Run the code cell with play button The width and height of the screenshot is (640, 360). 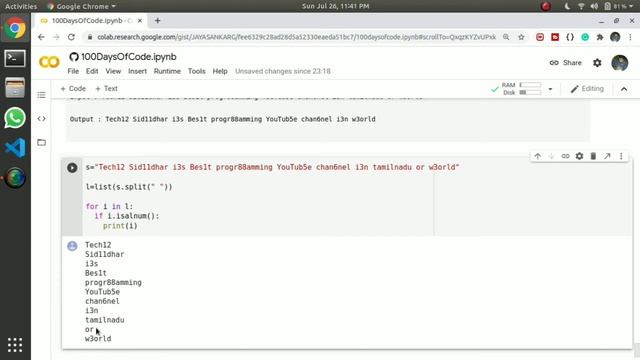point(72,168)
